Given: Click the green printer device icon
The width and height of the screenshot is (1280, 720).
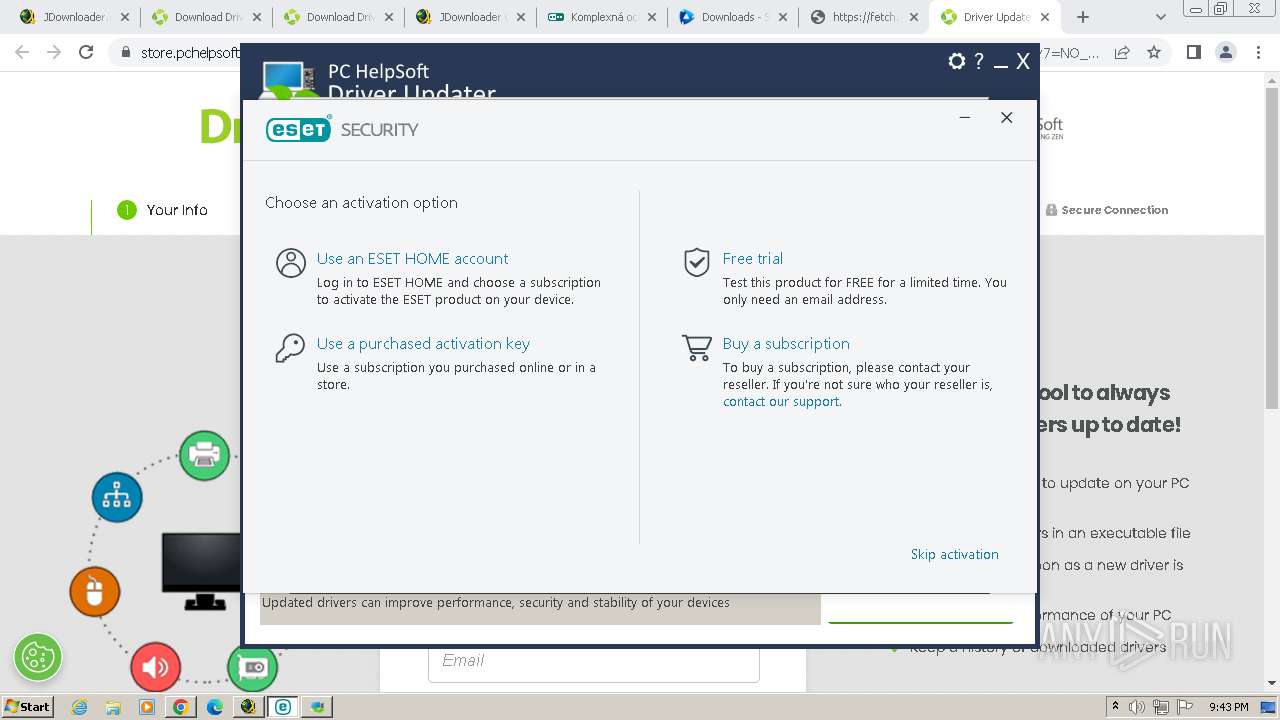Looking at the screenshot, I should click(205, 455).
